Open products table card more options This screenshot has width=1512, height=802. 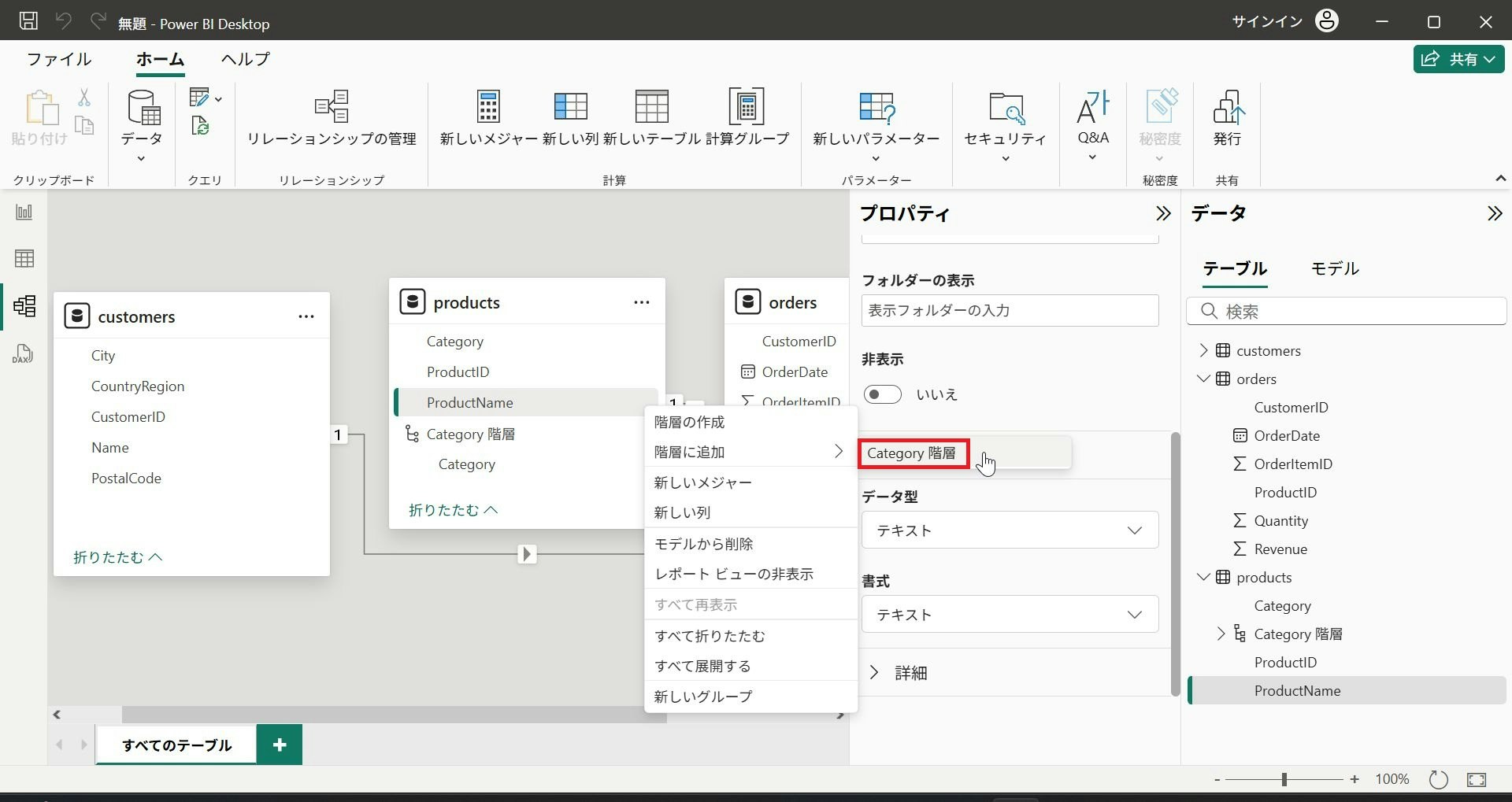(x=642, y=302)
